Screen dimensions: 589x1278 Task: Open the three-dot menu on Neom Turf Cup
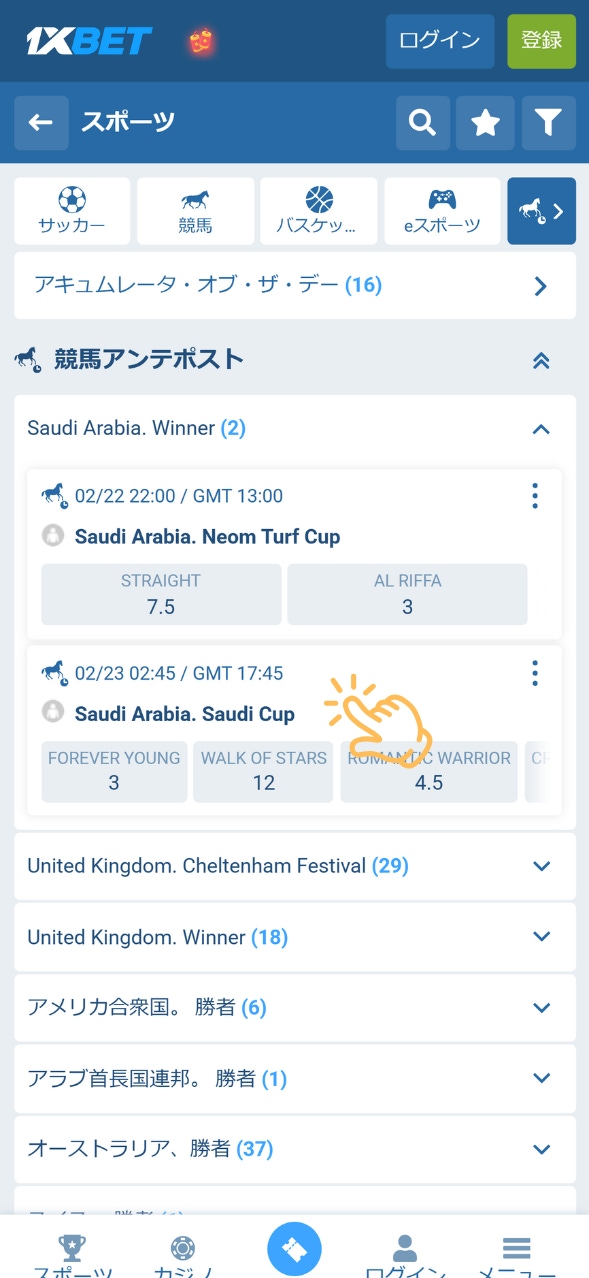point(535,495)
